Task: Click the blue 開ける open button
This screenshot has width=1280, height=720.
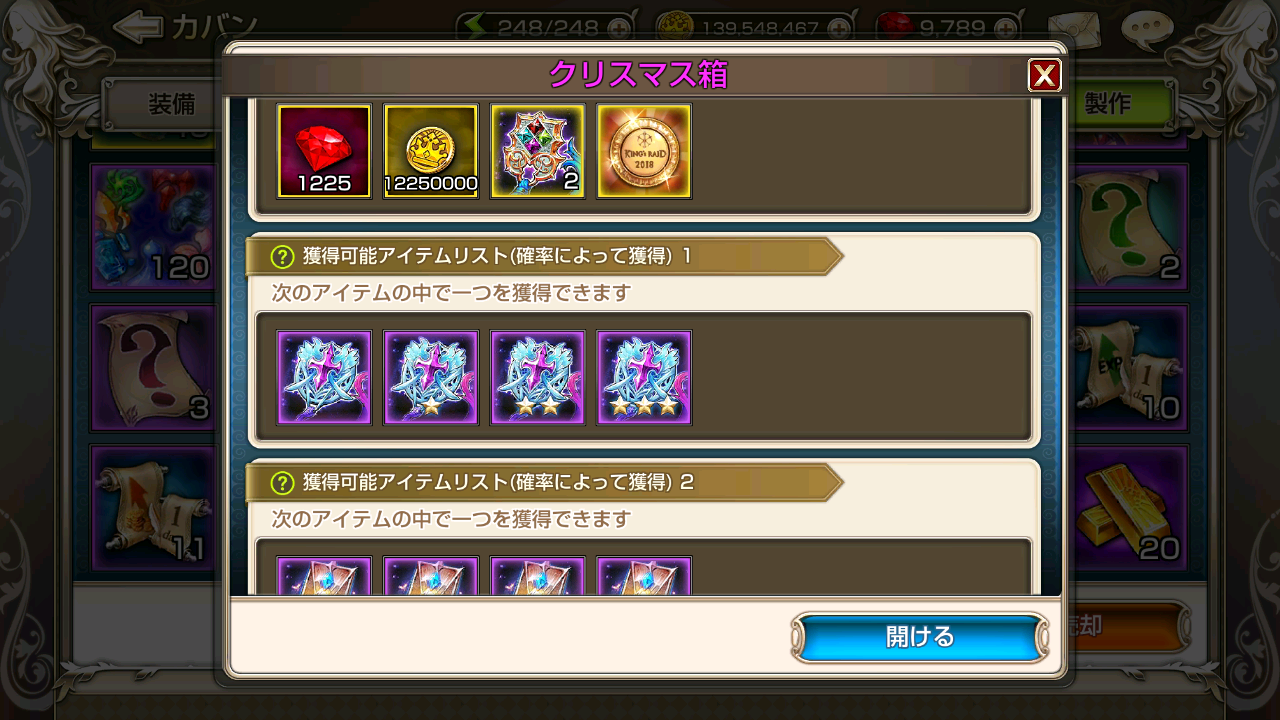Action: [x=920, y=637]
